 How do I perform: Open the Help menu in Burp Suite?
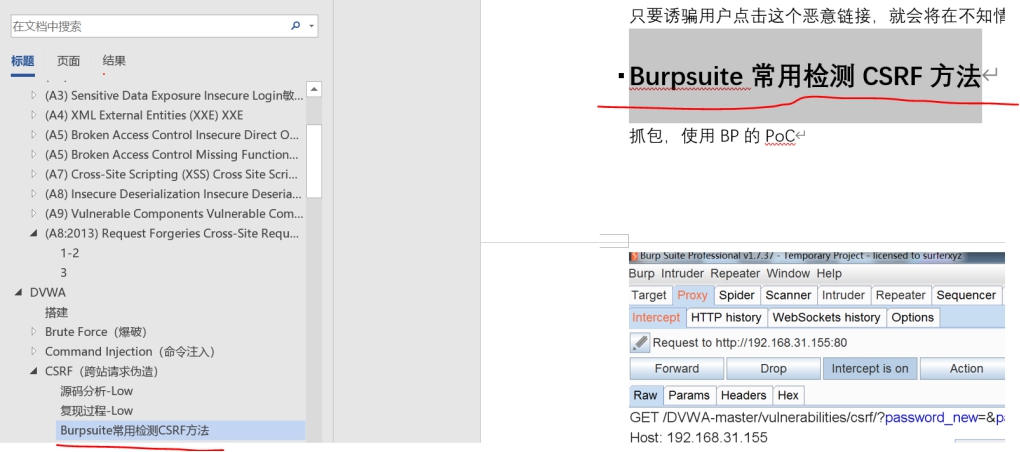tap(829, 273)
